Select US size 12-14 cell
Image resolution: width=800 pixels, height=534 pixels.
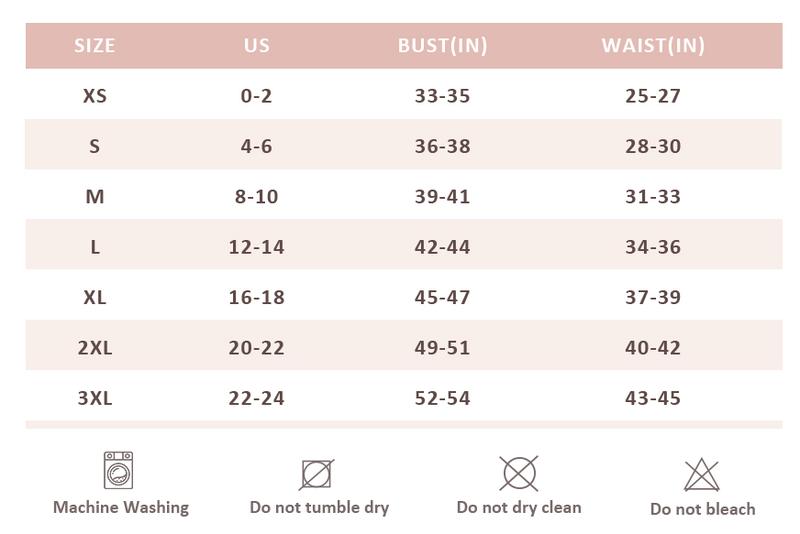click(257, 246)
